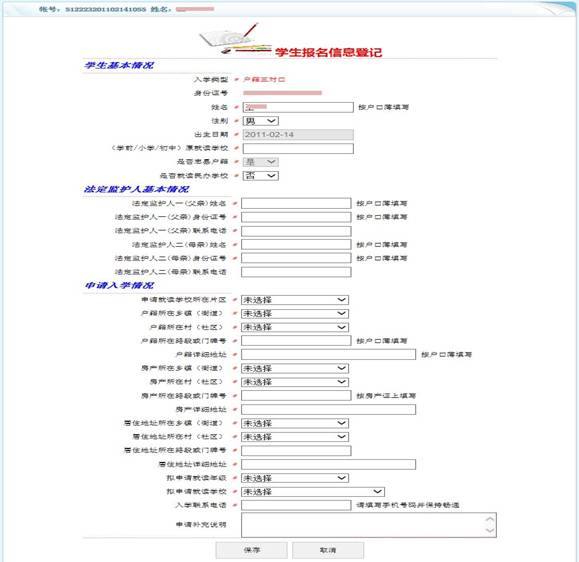Expand the 拟申请就读年级 dropdown
The height and width of the screenshot is (562, 579).
click(295, 478)
